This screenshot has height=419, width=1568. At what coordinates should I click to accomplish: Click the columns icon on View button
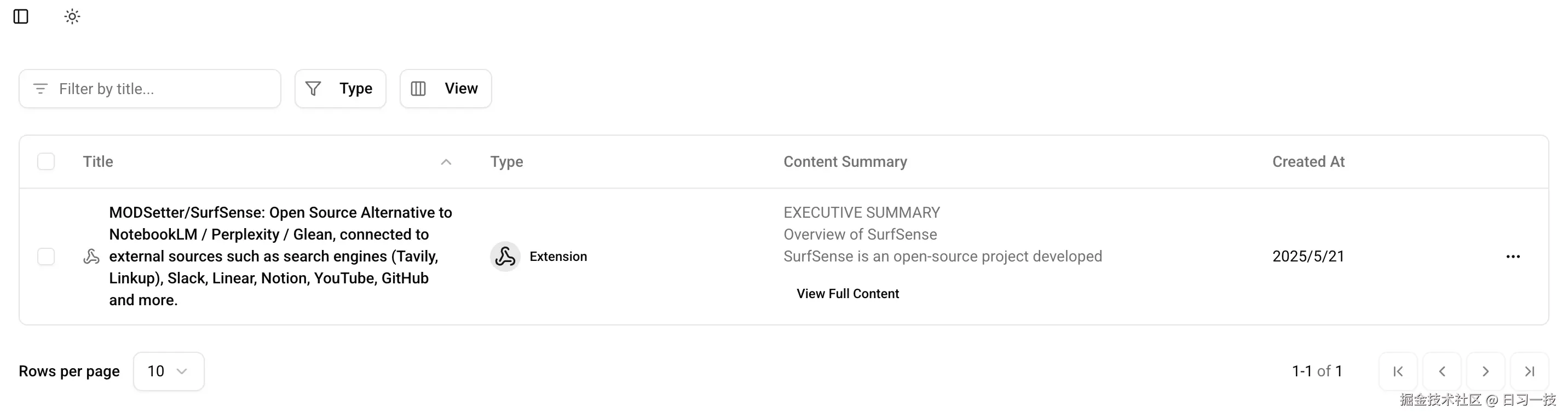(418, 88)
